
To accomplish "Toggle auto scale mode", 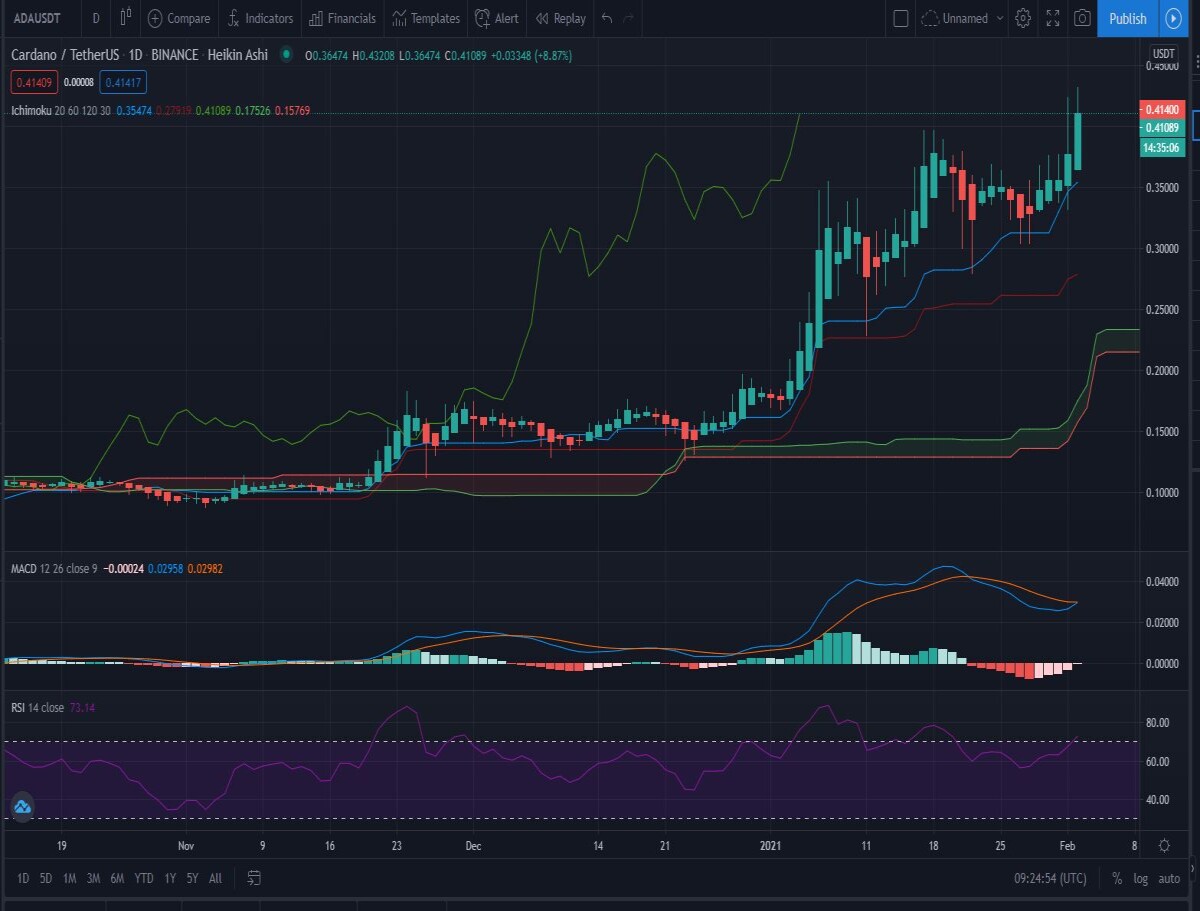I will (x=1168, y=879).
